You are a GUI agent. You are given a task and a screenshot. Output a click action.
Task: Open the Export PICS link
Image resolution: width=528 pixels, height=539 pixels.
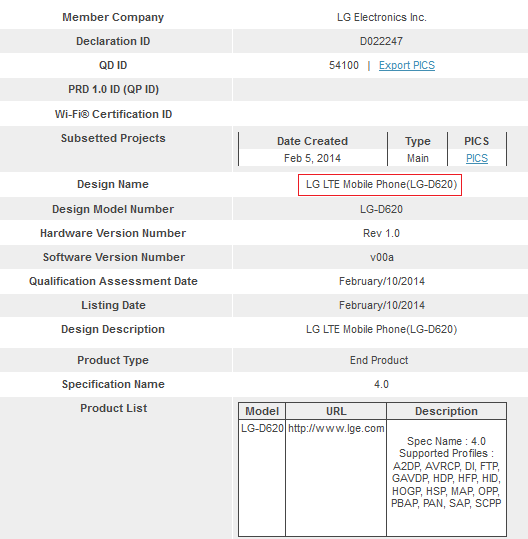point(407,65)
